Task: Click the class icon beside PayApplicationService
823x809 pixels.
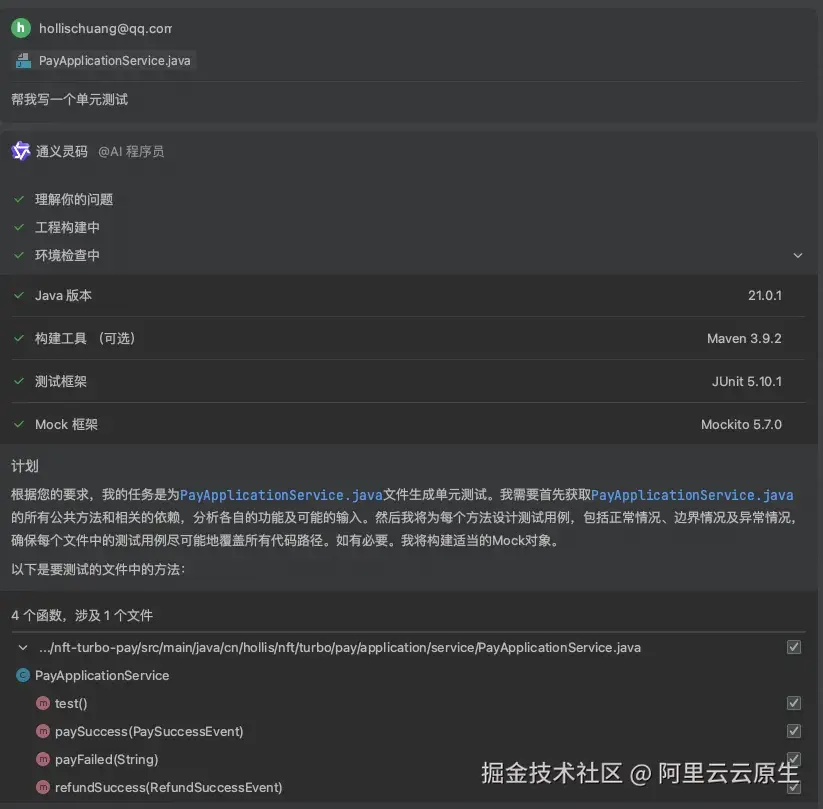Action: coord(22,675)
